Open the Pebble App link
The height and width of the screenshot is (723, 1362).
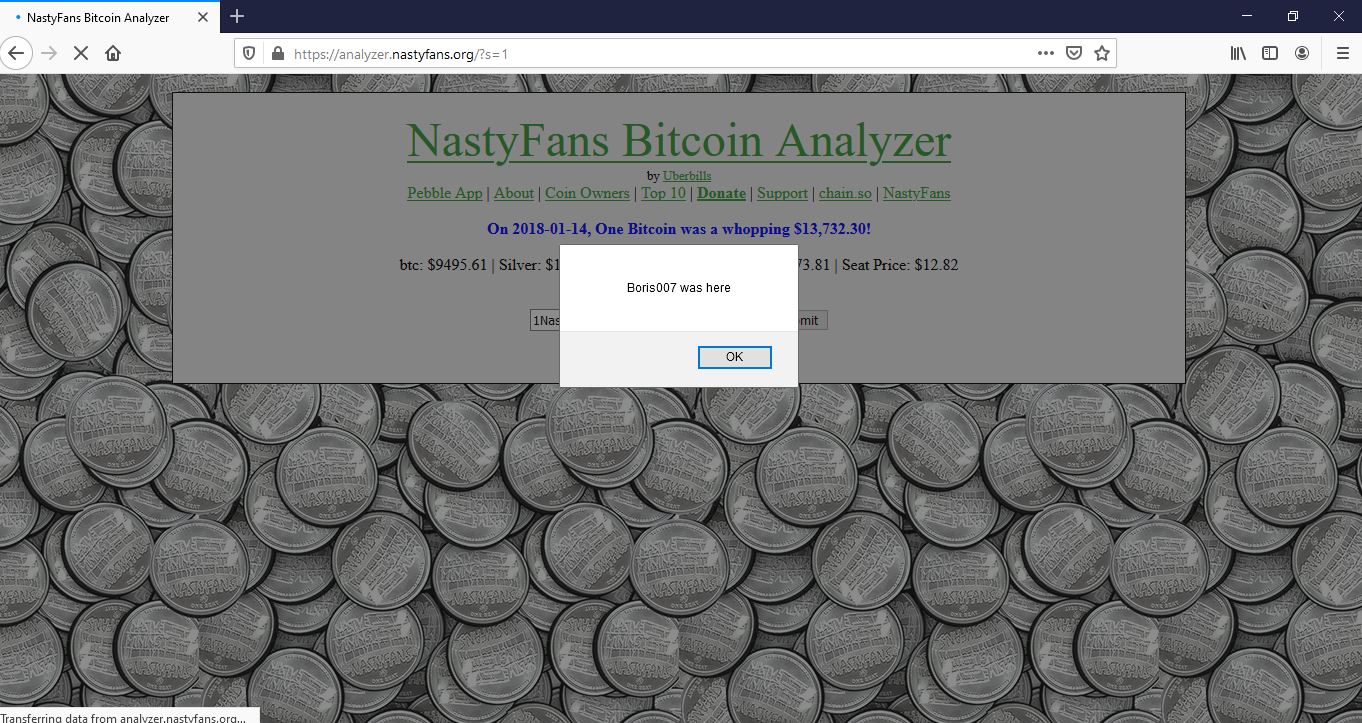pos(445,193)
